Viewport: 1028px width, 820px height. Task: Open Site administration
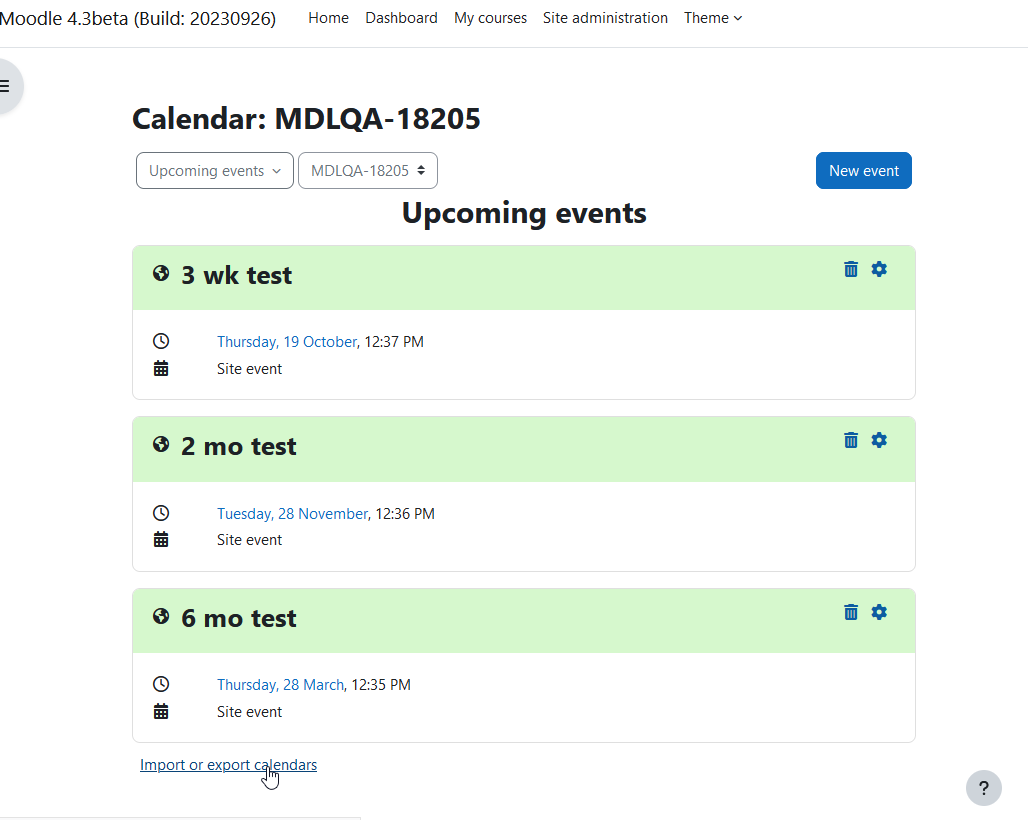point(605,18)
